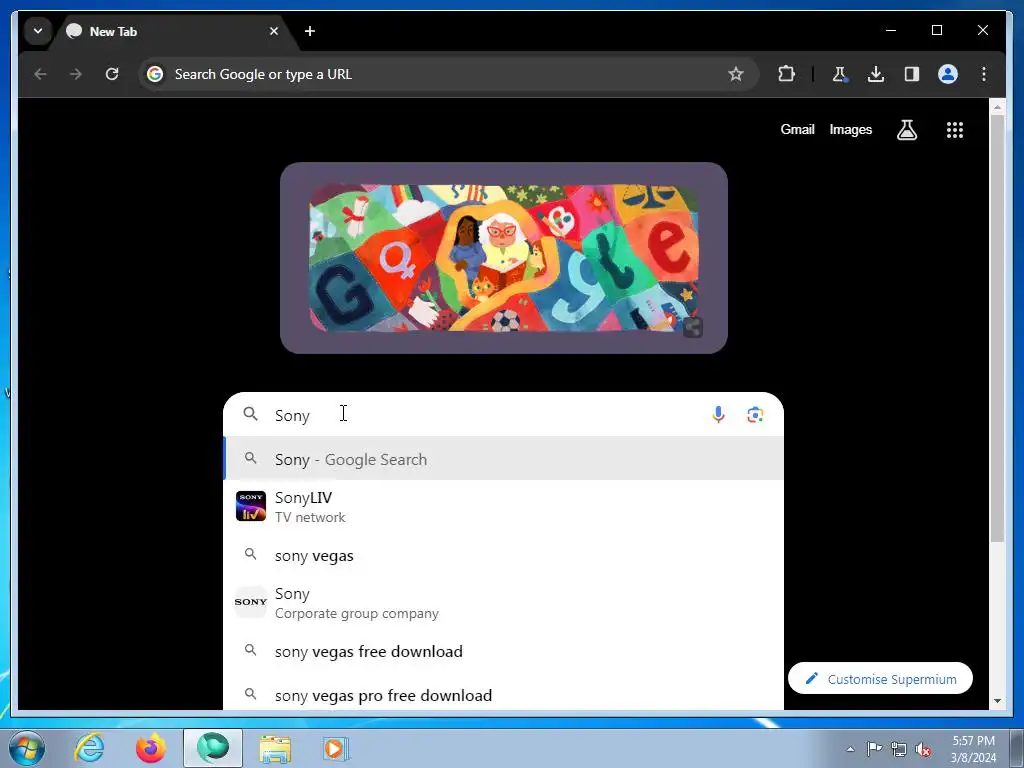The height and width of the screenshot is (768, 1024).
Task: Open the Windows Start button
Action: click(27, 748)
